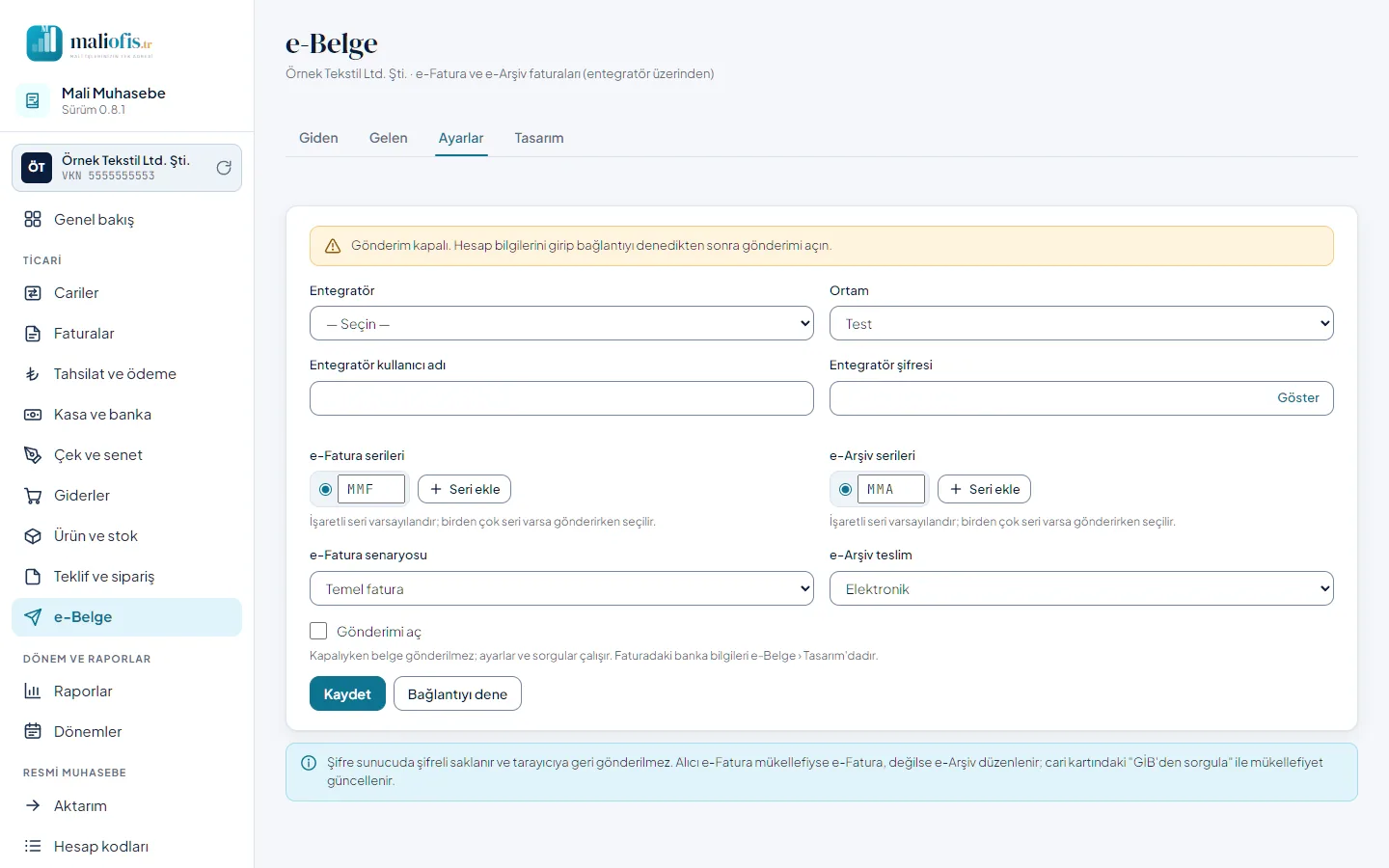The width and height of the screenshot is (1389, 868).
Task: Click Göster to reveal the integrator password
Action: click(1298, 397)
